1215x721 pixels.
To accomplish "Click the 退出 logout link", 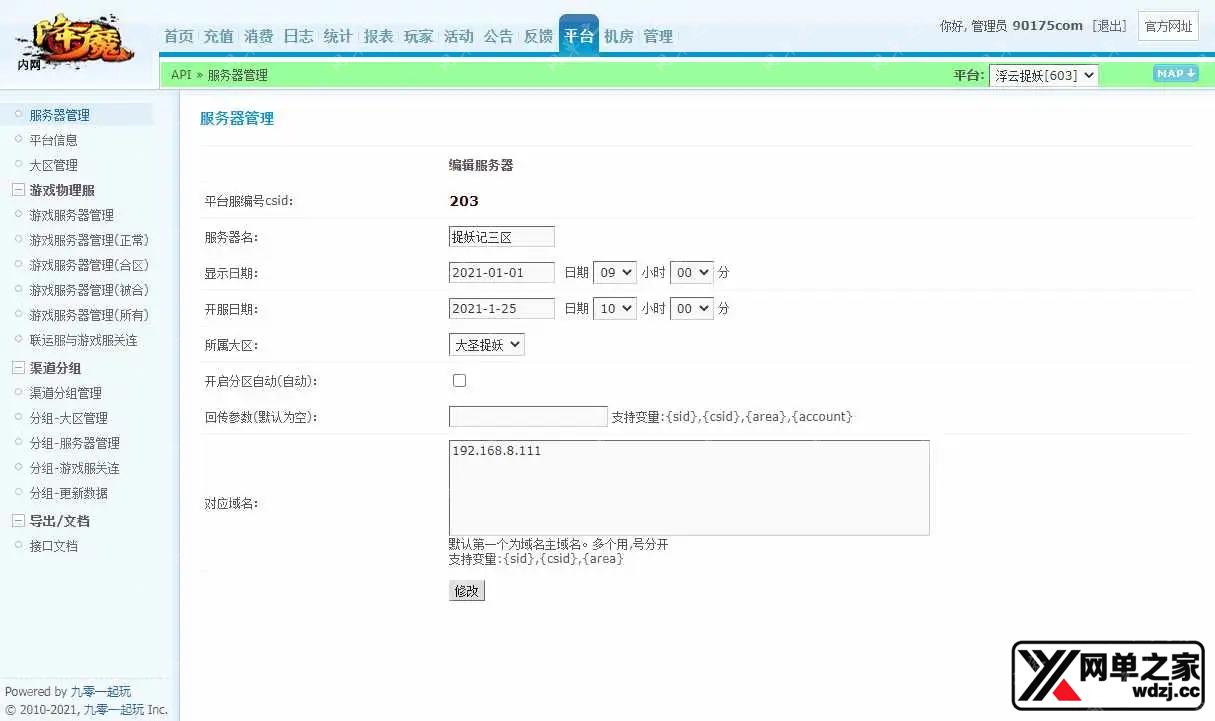I will [x=1109, y=26].
